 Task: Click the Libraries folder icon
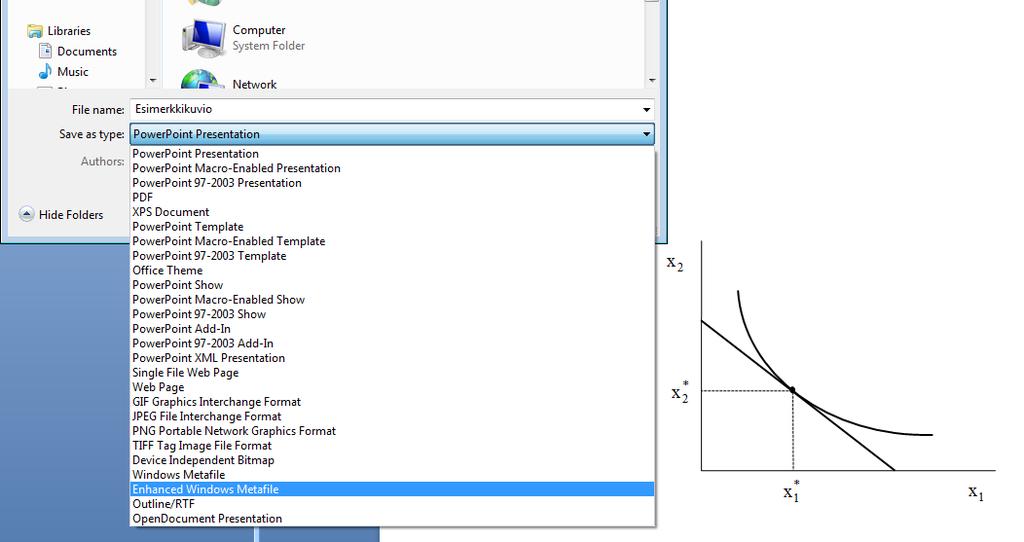coord(35,31)
